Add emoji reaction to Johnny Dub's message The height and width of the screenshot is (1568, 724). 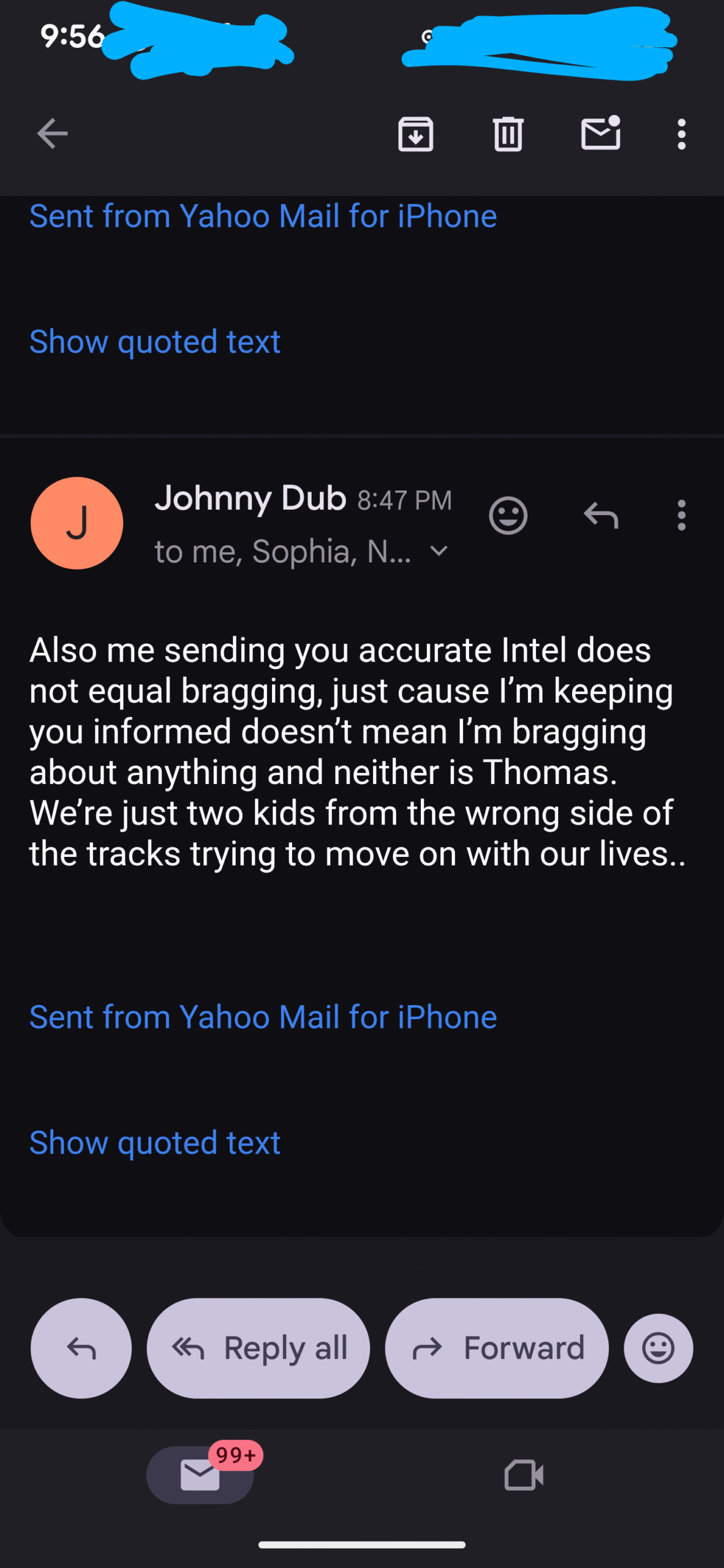pyautogui.click(x=508, y=516)
